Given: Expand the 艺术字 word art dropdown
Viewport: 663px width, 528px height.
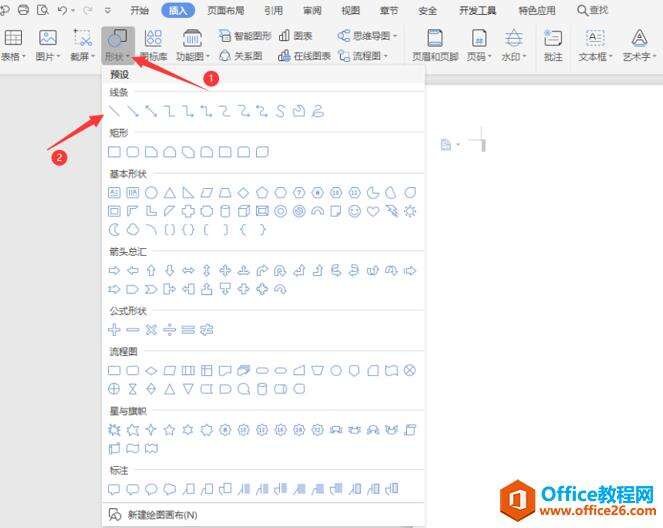Looking at the screenshot, I should tap(654, 56).
